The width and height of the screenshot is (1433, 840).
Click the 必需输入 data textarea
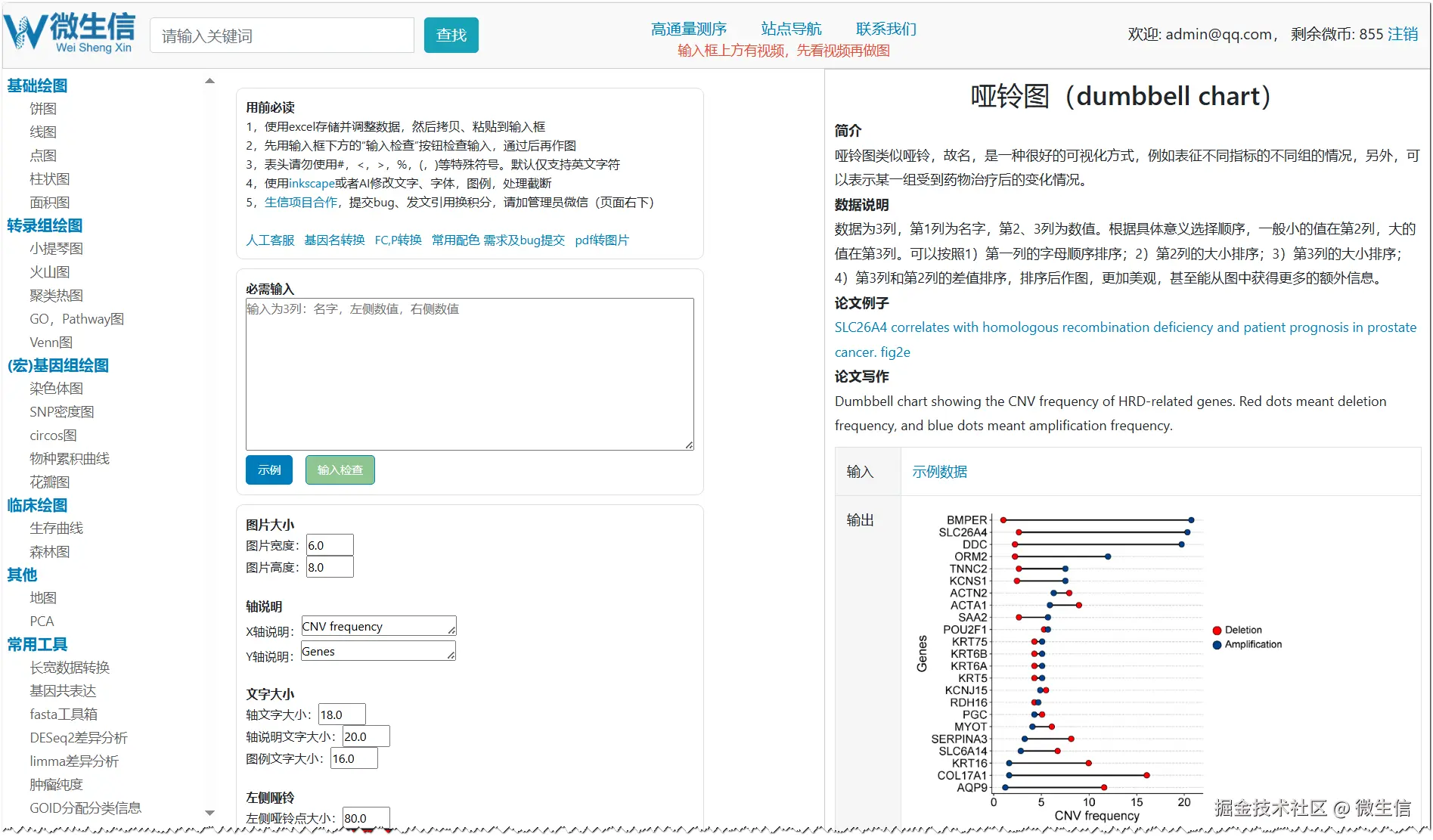(470, 374)
